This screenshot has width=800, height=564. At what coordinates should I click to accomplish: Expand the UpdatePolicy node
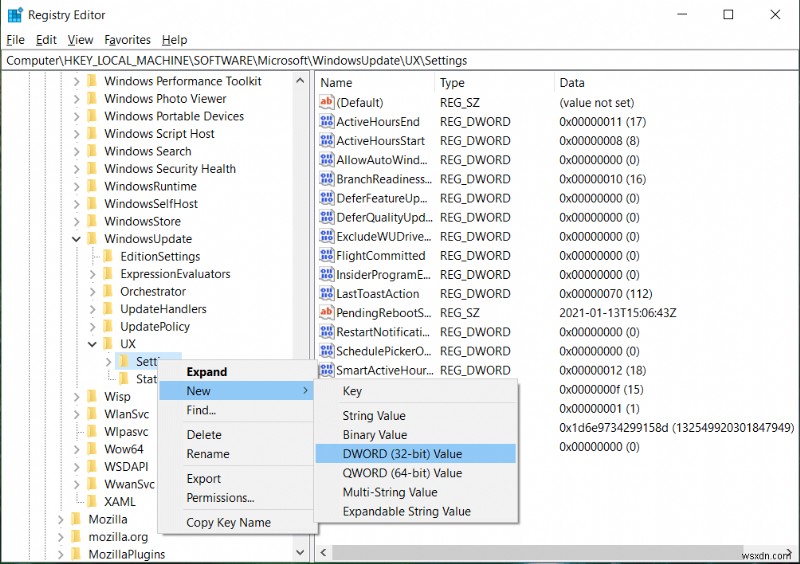92,327
